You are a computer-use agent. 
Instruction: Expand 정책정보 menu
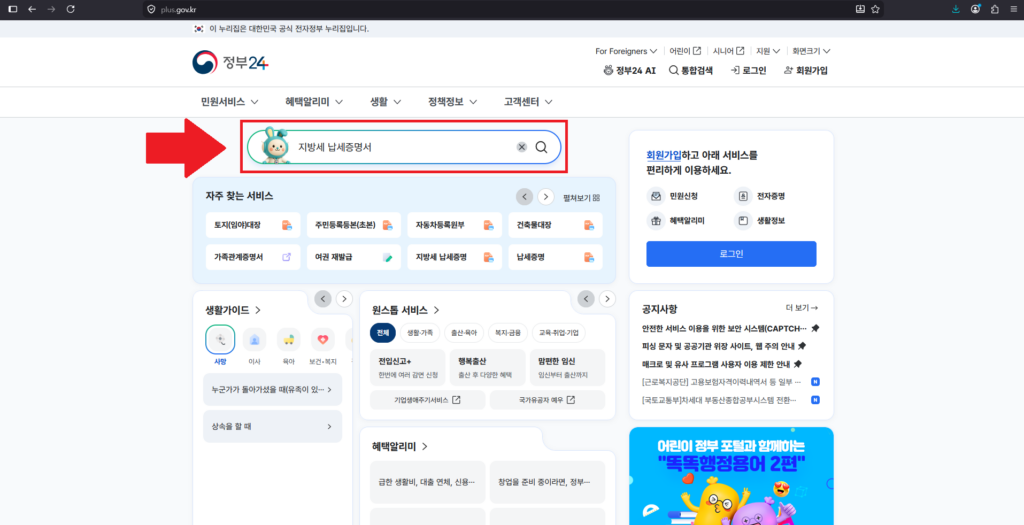point(453,102)
